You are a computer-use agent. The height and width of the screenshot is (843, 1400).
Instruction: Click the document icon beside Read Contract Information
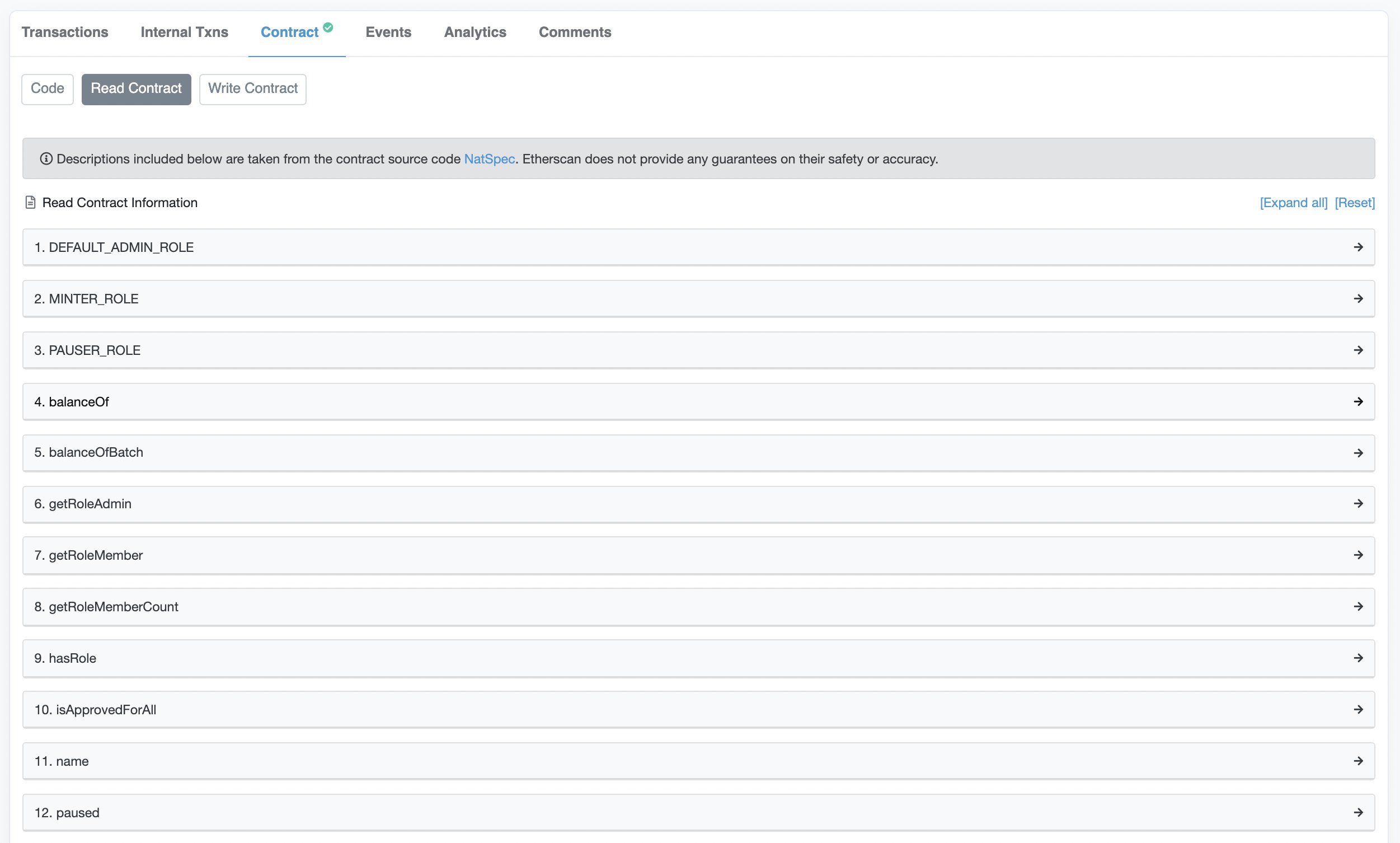(31, 203)
